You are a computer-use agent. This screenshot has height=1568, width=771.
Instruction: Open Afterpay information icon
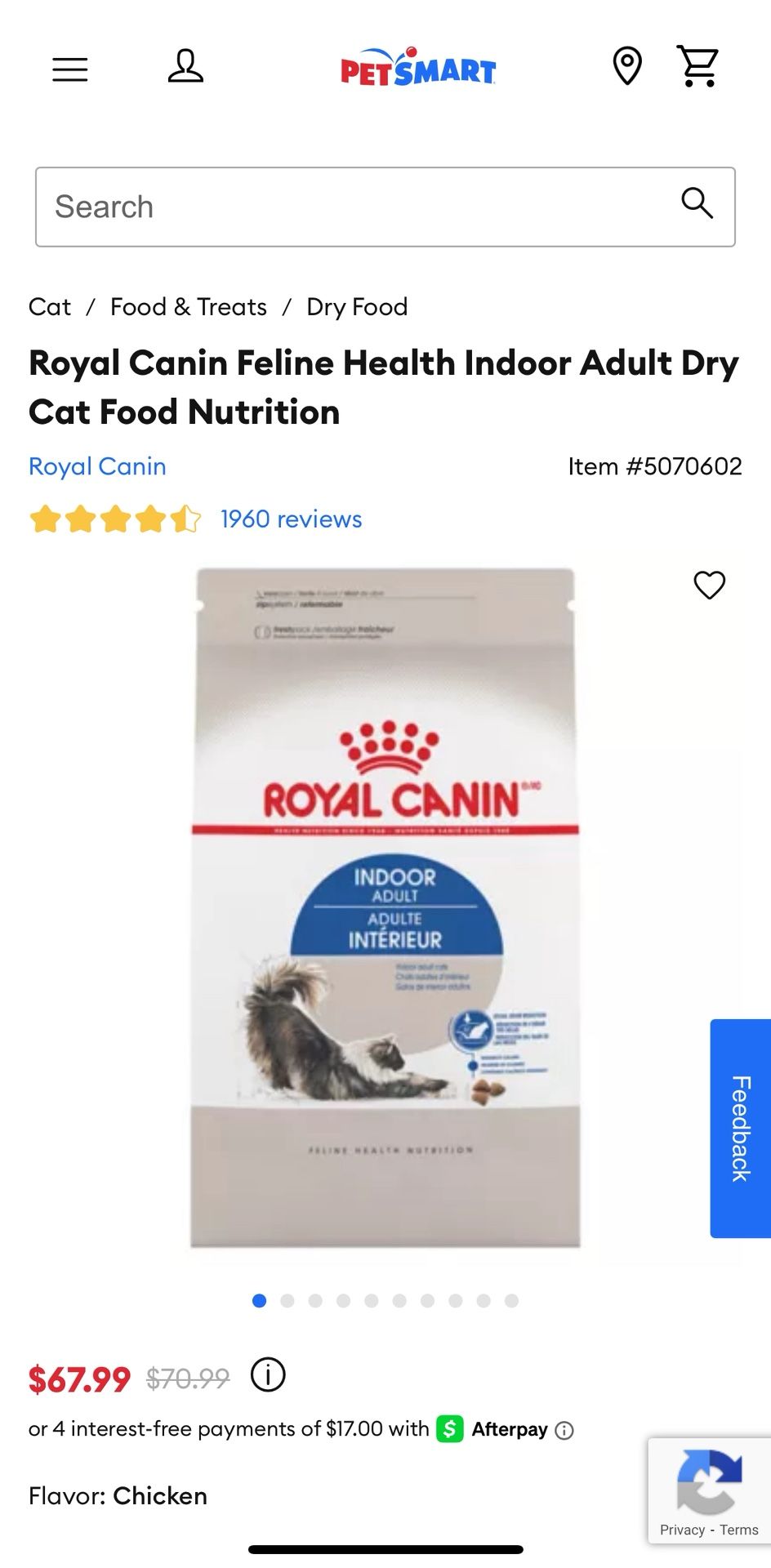(x=564, y=1430)
